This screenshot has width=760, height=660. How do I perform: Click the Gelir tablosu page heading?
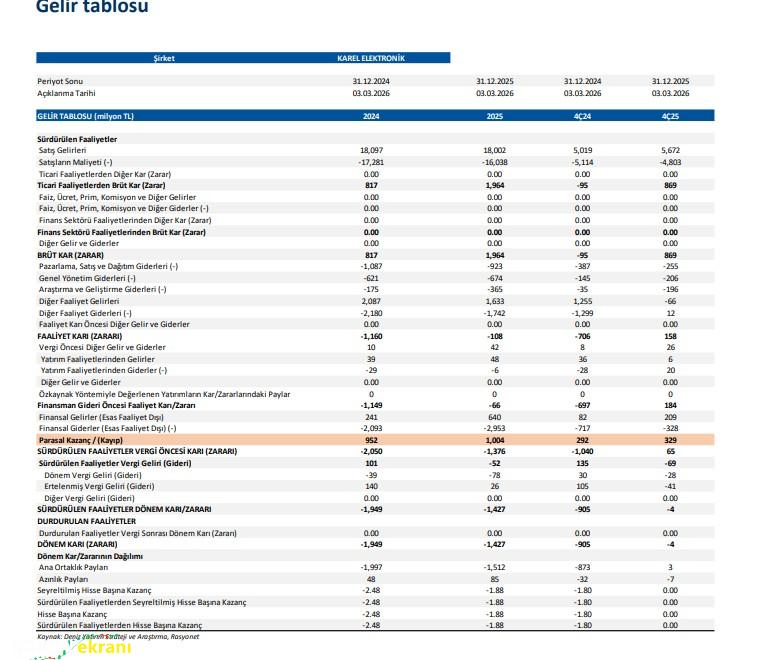coord(92,8)
